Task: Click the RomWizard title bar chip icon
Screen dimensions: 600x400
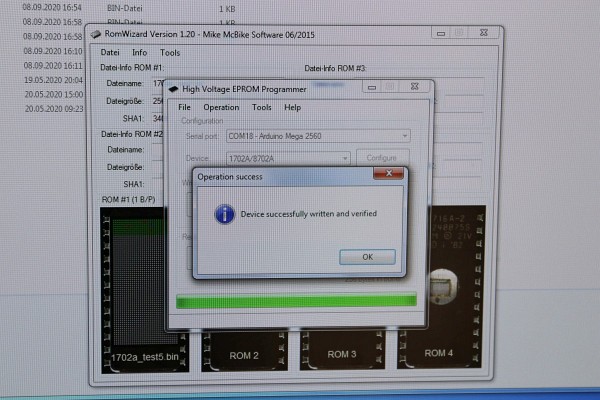Action: point(97,33)
